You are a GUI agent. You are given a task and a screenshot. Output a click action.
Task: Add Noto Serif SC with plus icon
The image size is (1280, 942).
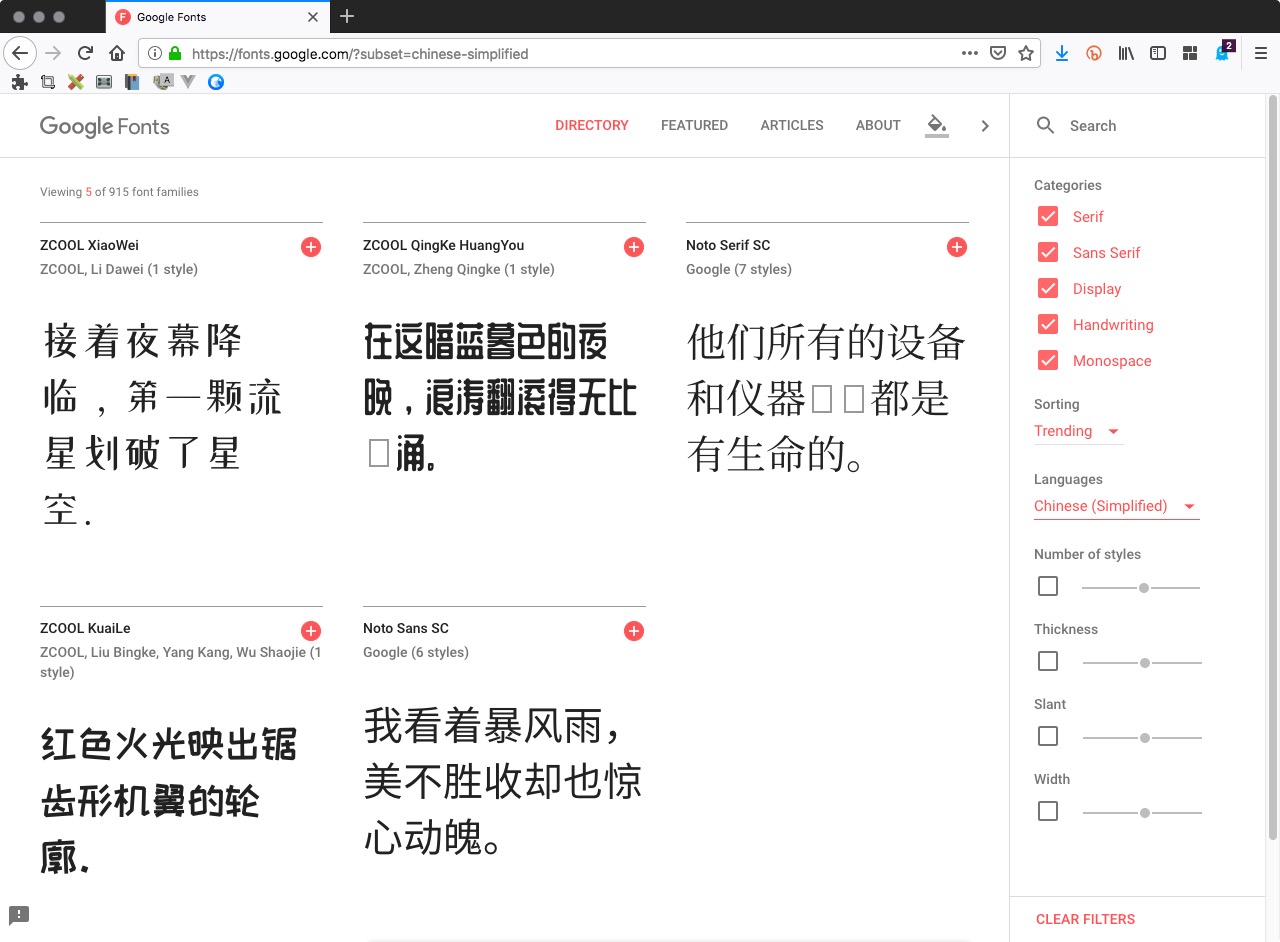(x=957, y=247)
